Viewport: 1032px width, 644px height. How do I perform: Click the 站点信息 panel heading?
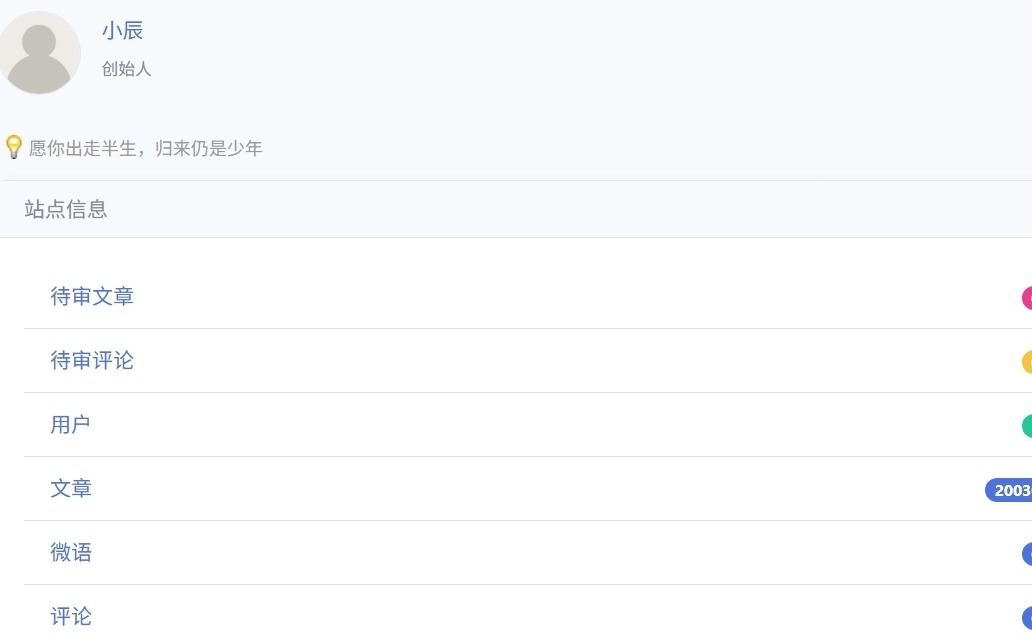[66, 209]
